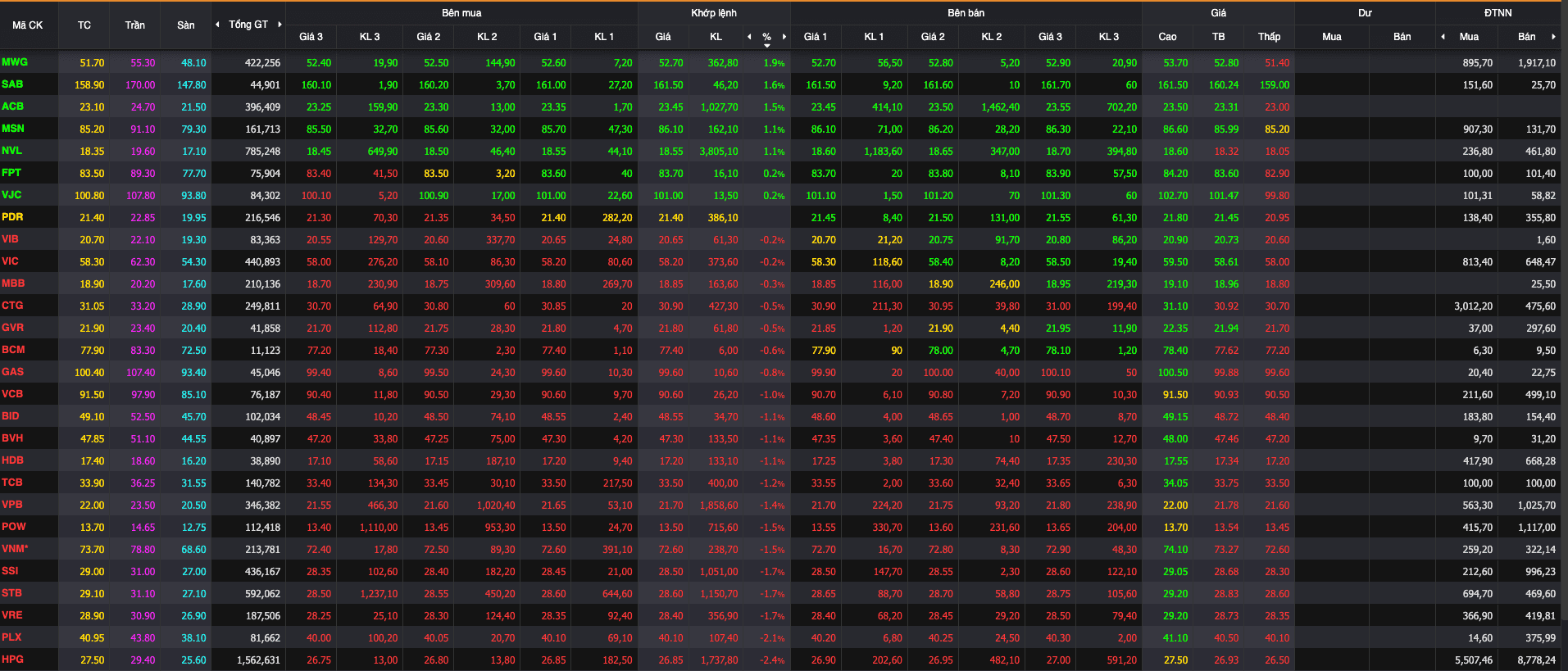
Task: Select GVR ticker
Action: [12, 328]
